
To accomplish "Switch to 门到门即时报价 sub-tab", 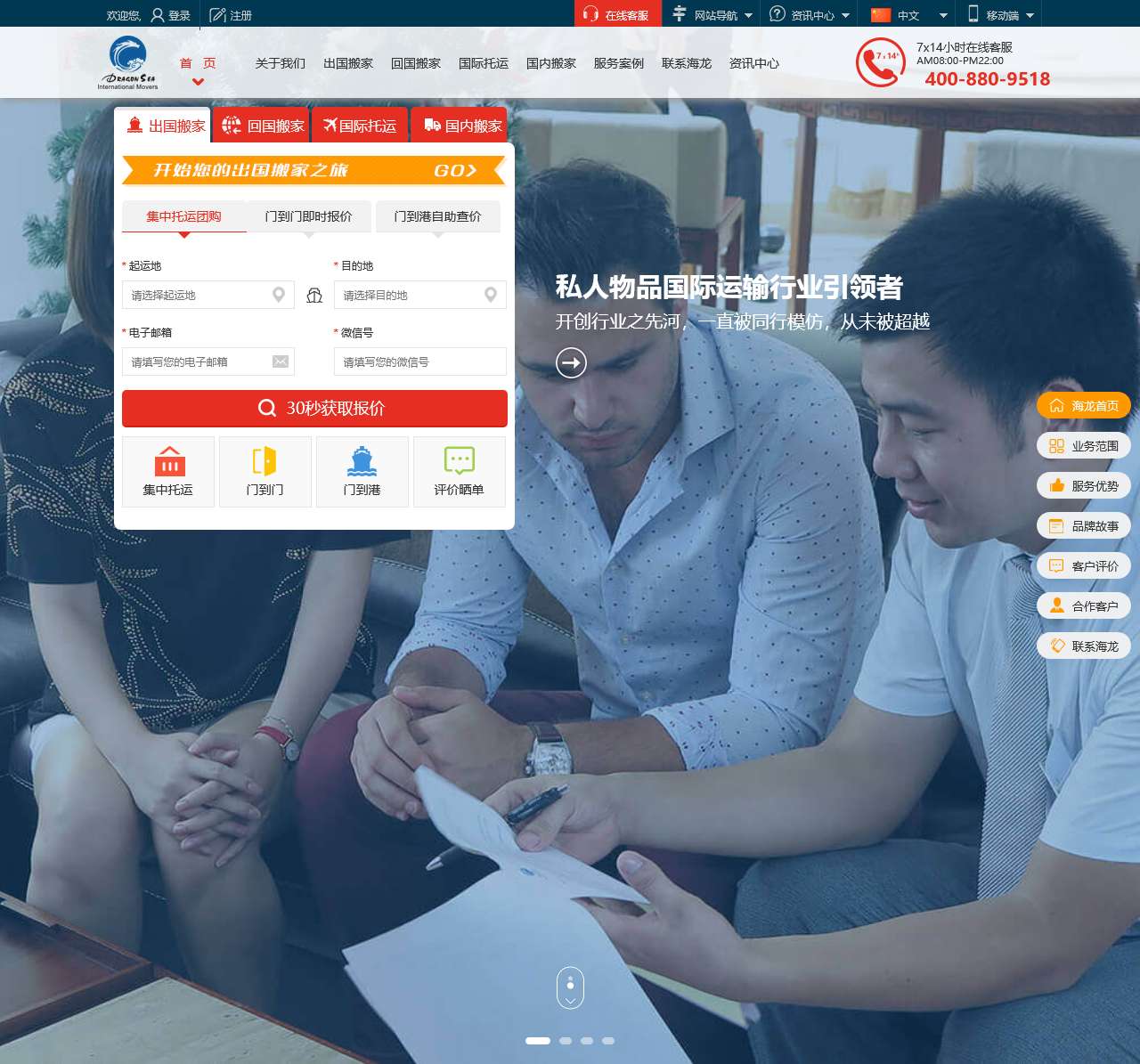I will [x=309, y=216].
